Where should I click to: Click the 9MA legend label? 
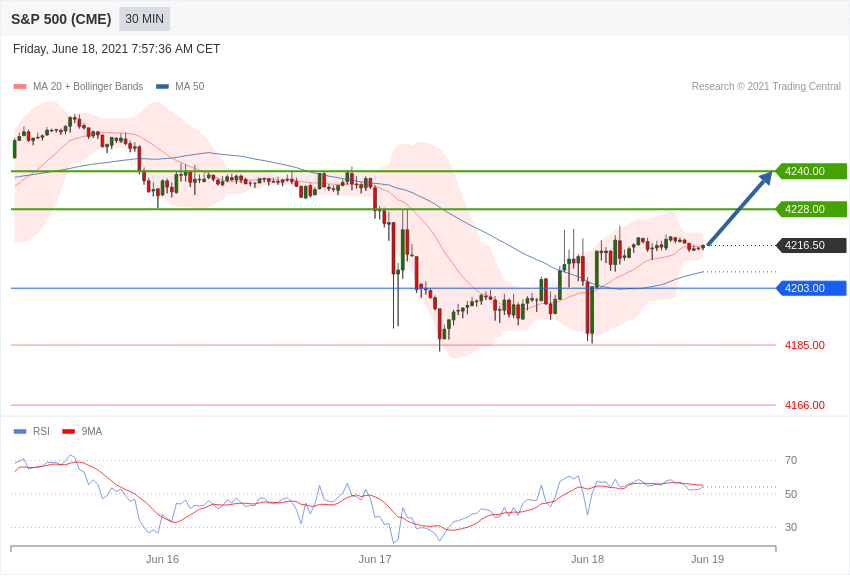(92, 431)
